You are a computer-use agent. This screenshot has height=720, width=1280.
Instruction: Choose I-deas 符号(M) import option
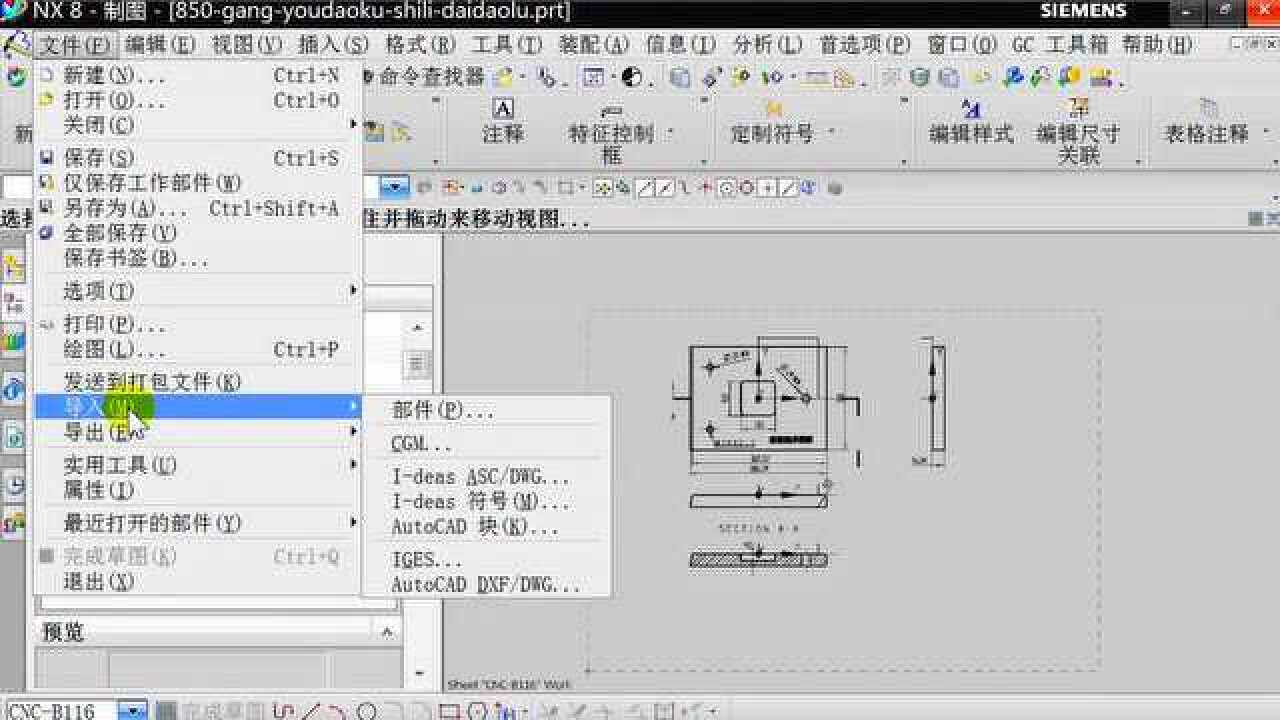(487, 502)
